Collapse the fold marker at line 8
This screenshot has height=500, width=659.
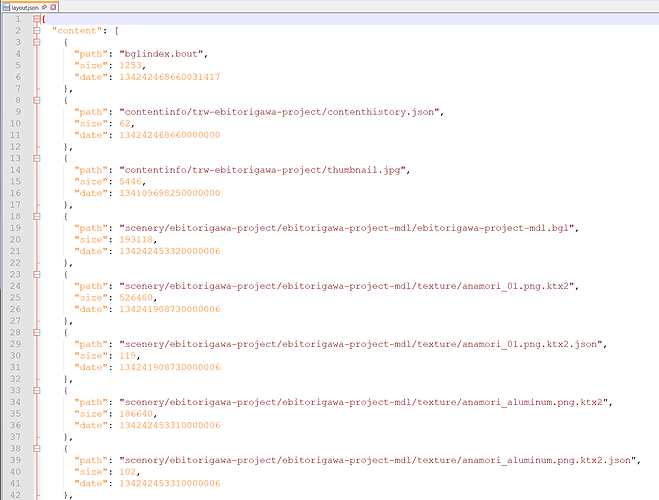point(37,100)
